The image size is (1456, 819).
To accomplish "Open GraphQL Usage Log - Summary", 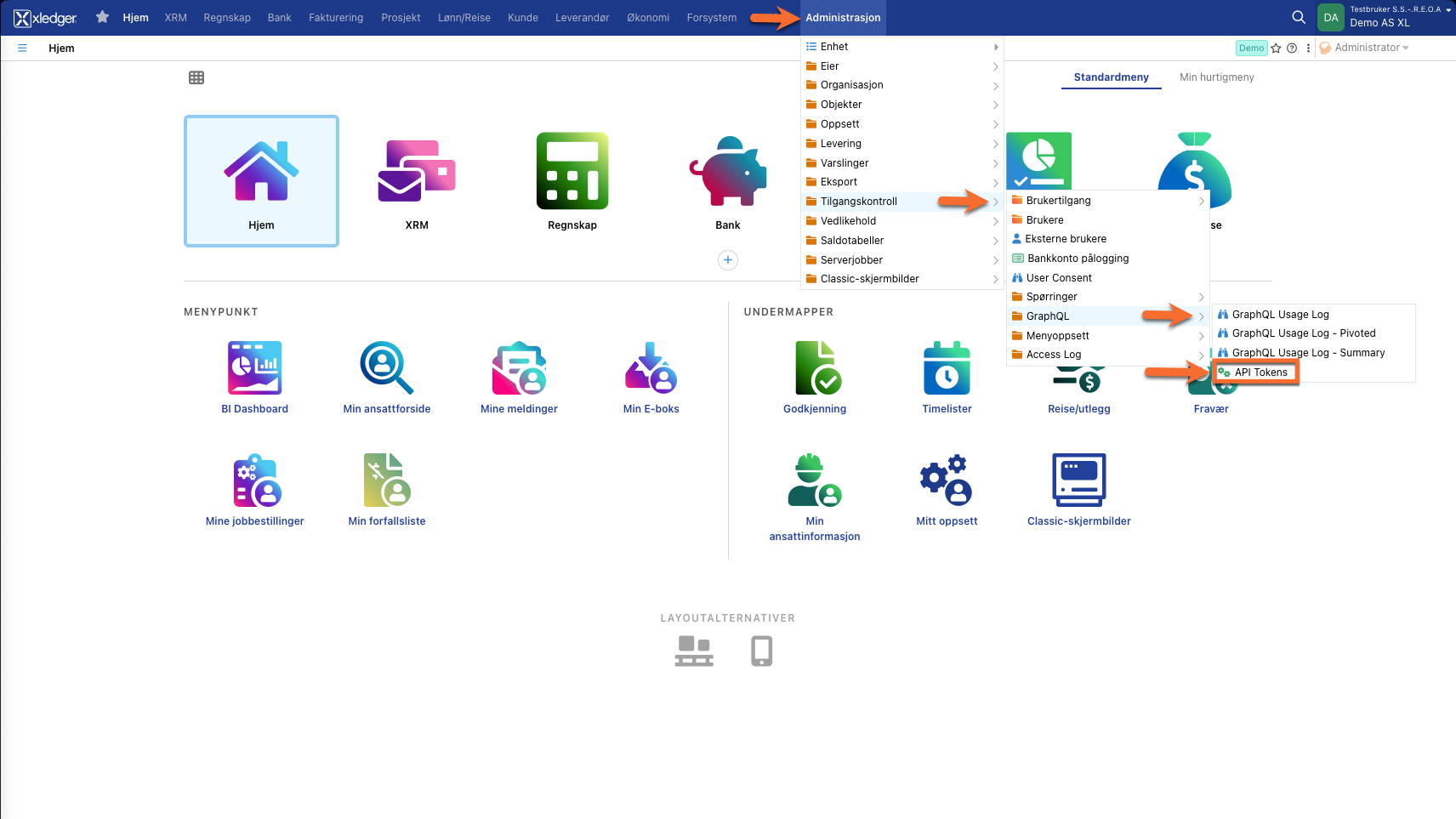I will pos(1307,353).
